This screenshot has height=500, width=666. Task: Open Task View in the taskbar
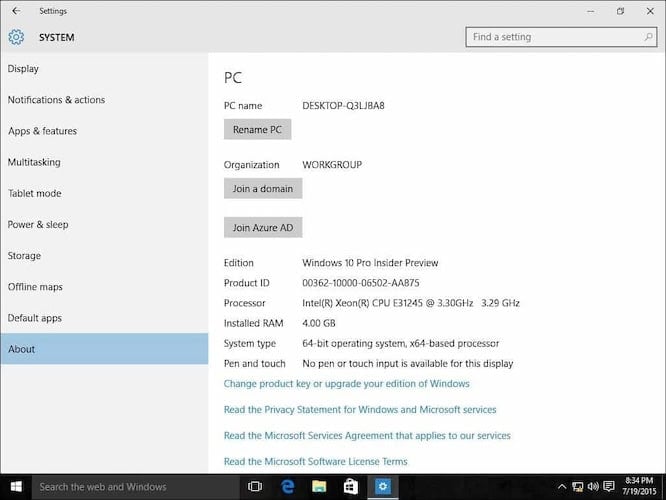point(254,486)
